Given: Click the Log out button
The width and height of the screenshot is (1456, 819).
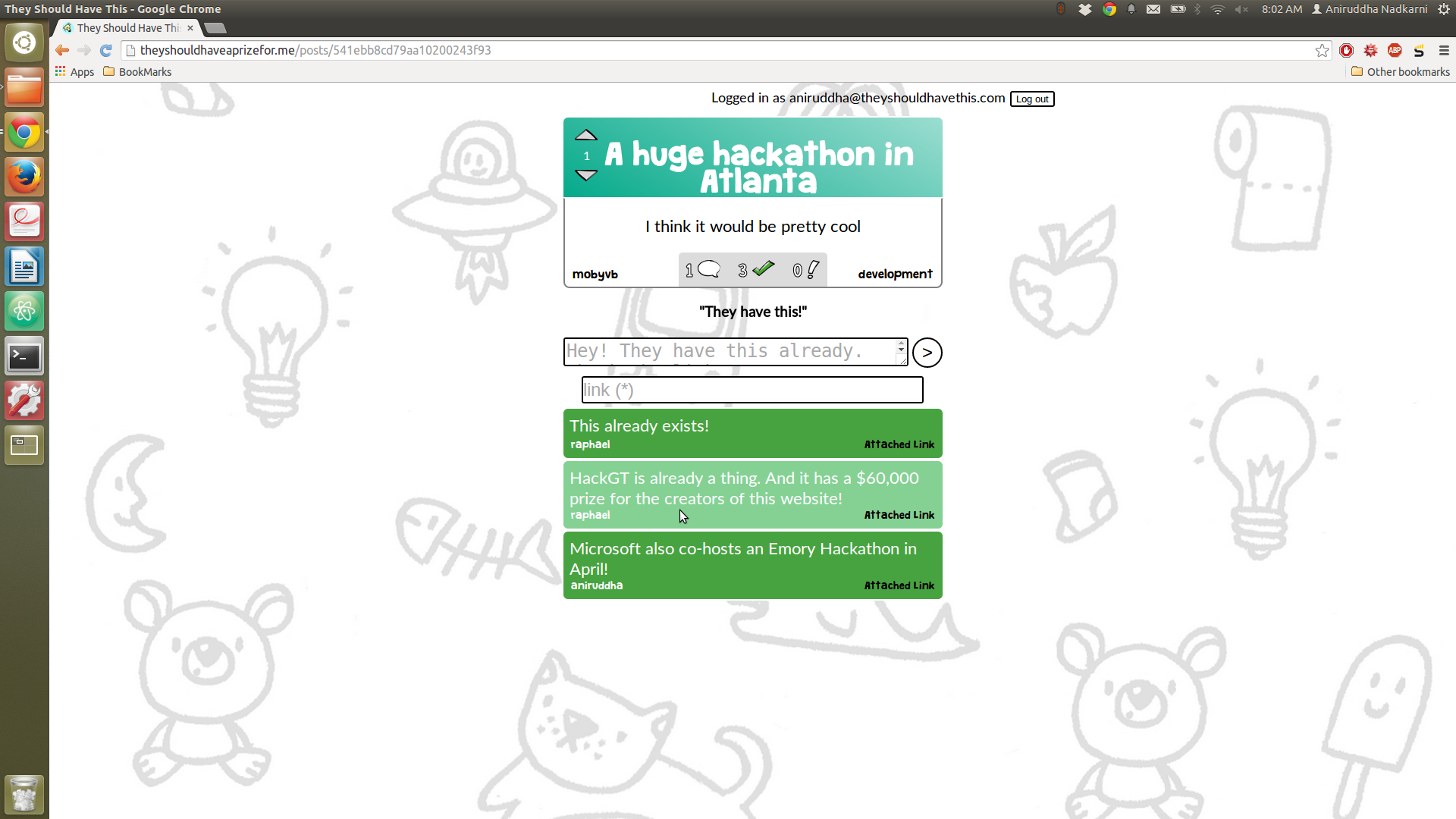Looking at the screenshot, I should (1031, 99).
